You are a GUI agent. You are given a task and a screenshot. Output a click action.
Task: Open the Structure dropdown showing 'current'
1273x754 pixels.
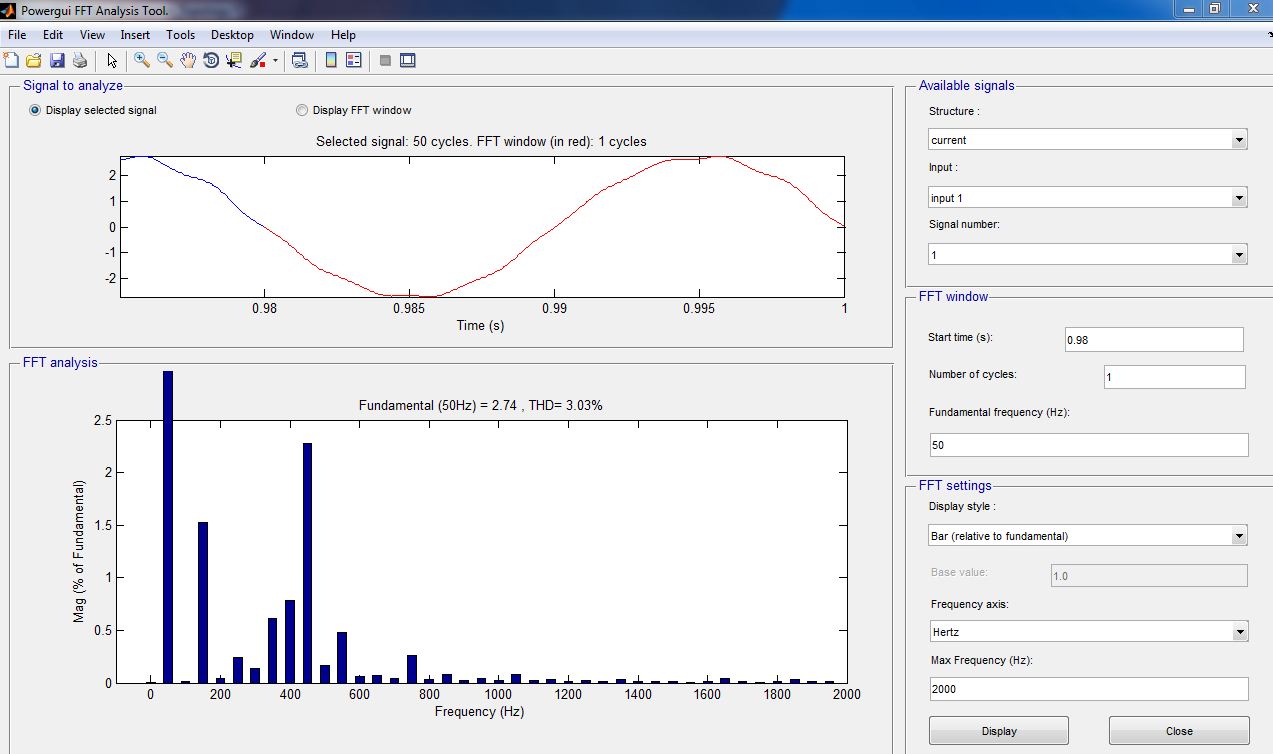[x=1087, y=140]
